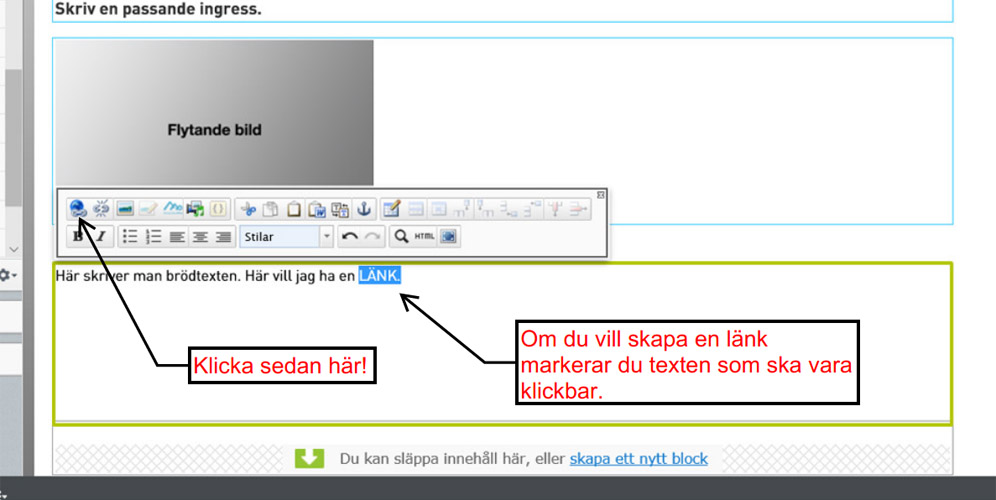Undo the last action
996x500 pixels.
349,236
